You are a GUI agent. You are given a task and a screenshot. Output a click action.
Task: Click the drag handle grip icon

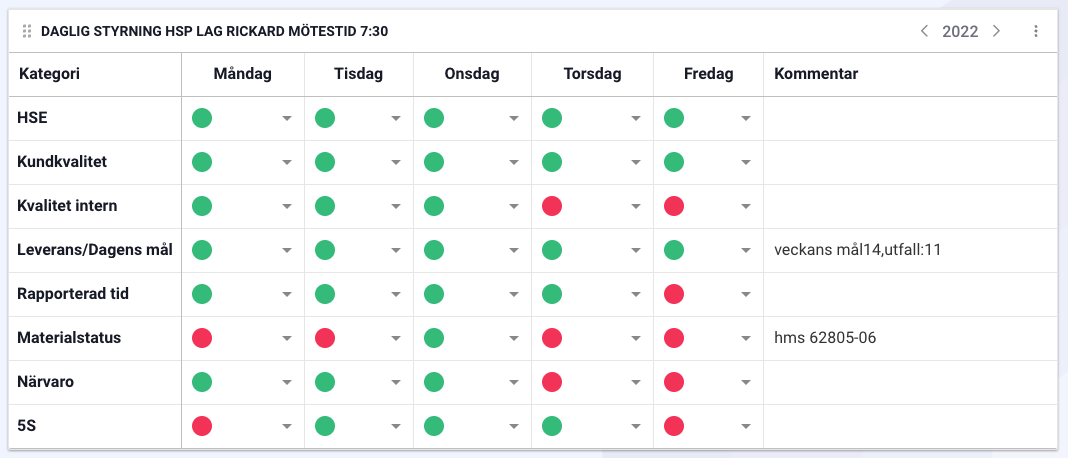(27, 32)
